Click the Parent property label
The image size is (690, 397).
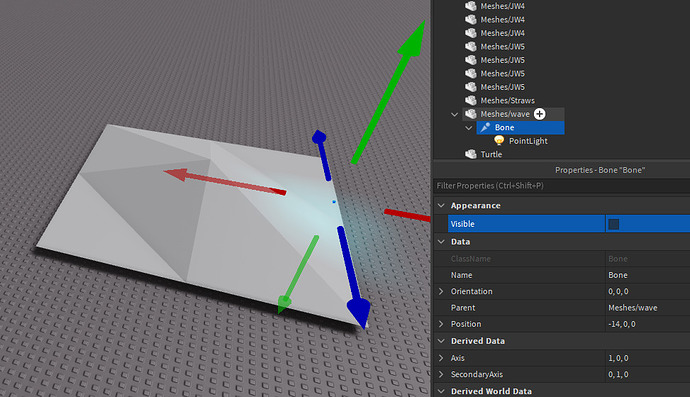[x=462, y=308]
